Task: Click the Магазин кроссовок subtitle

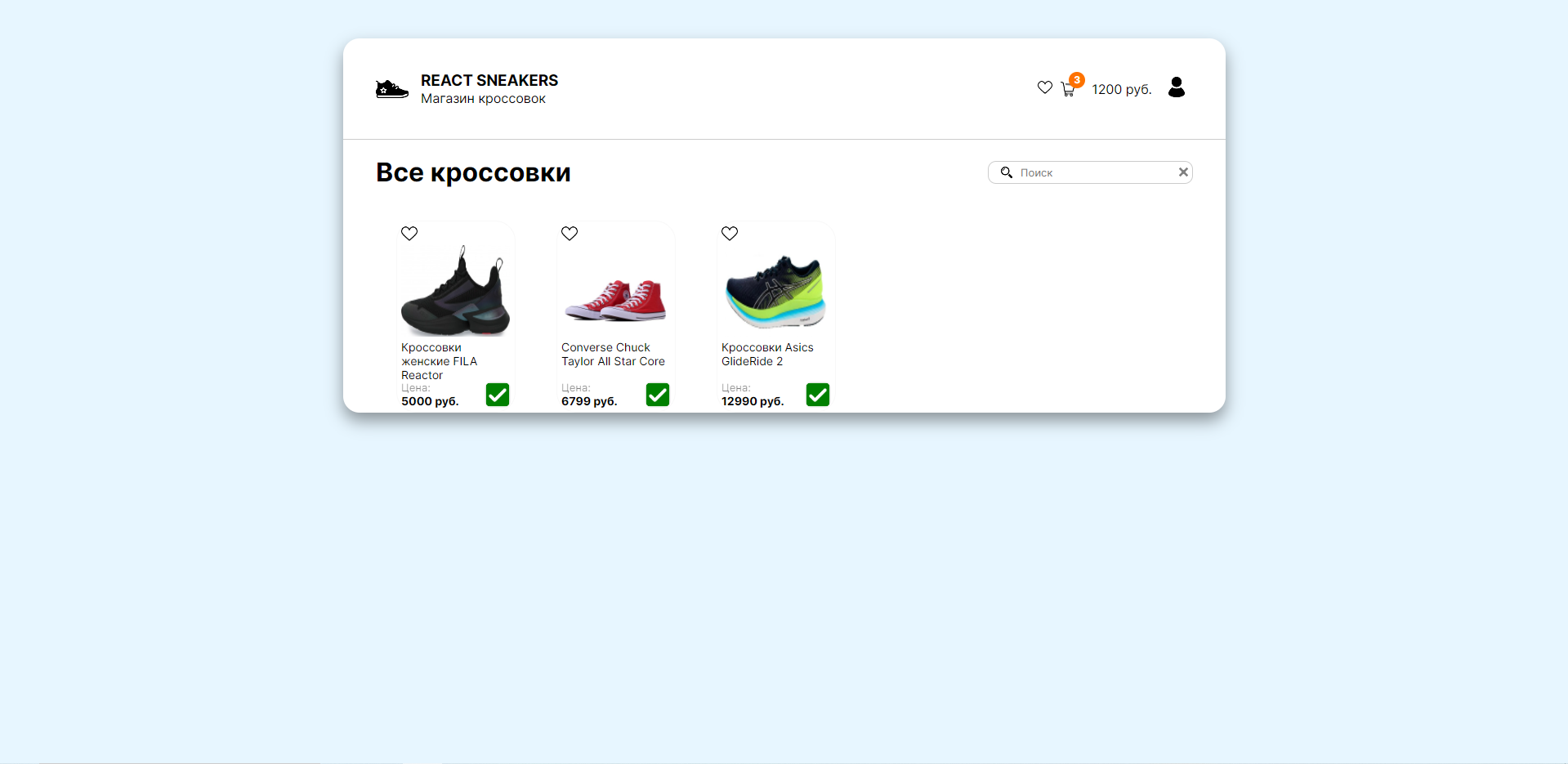Action: (x=483, y=99)
